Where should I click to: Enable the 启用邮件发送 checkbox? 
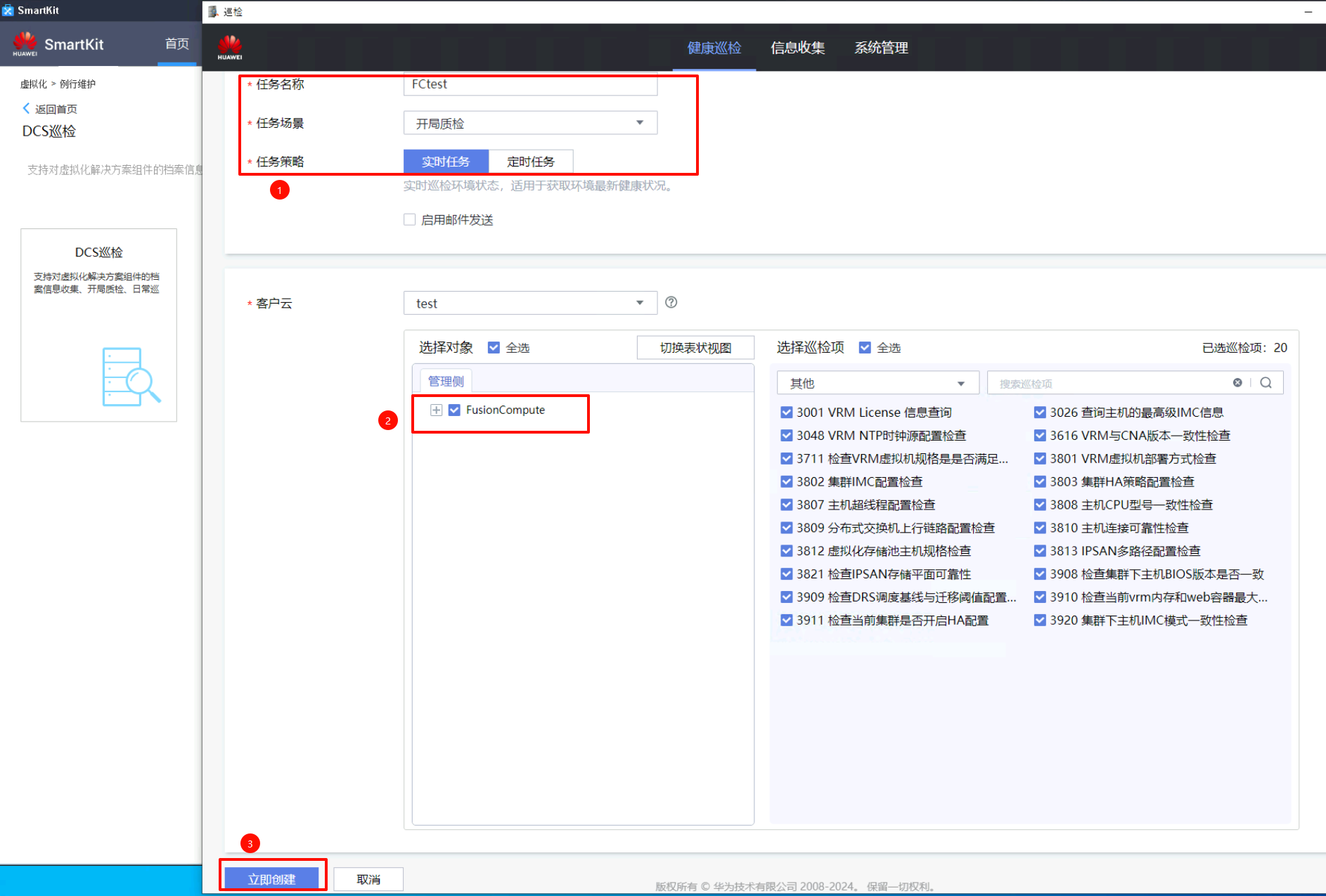tap(410, 220)
